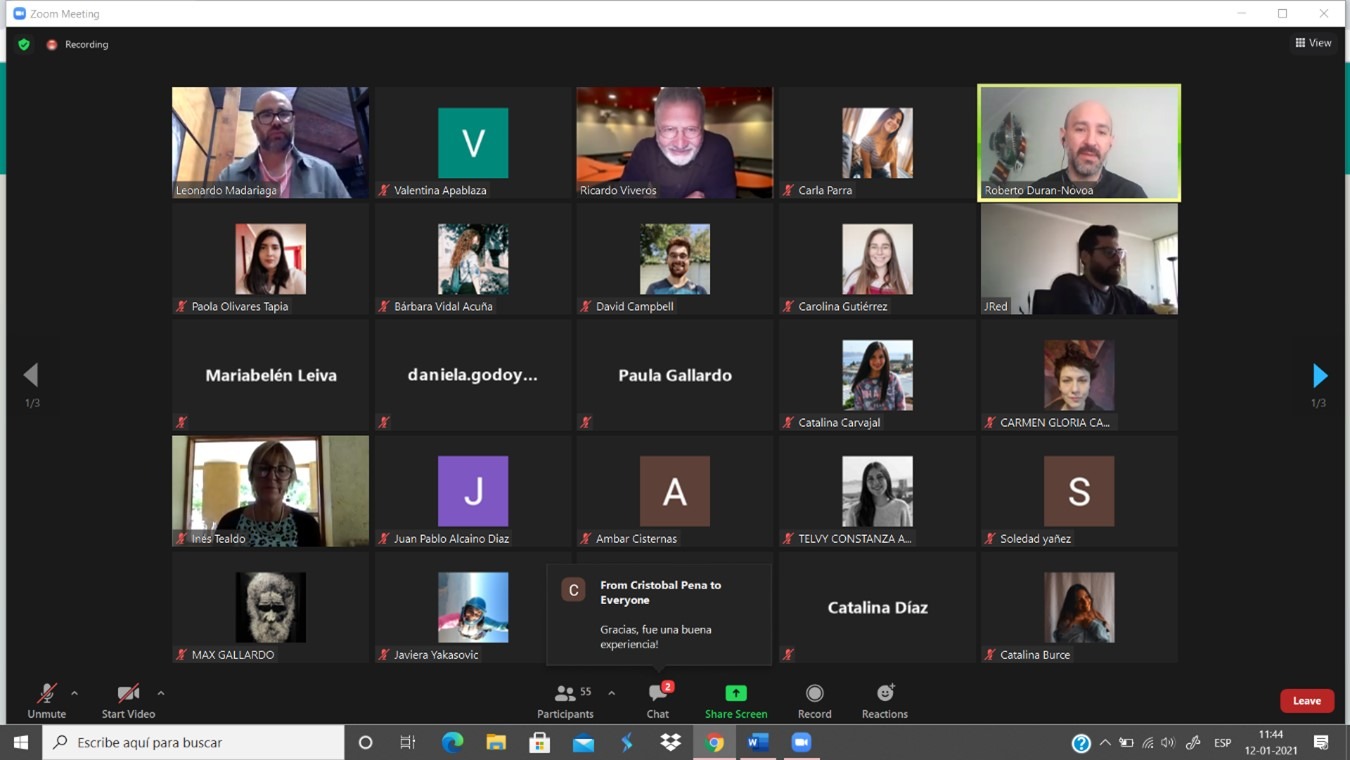Click the green encryption shield icon

[24, 45]
